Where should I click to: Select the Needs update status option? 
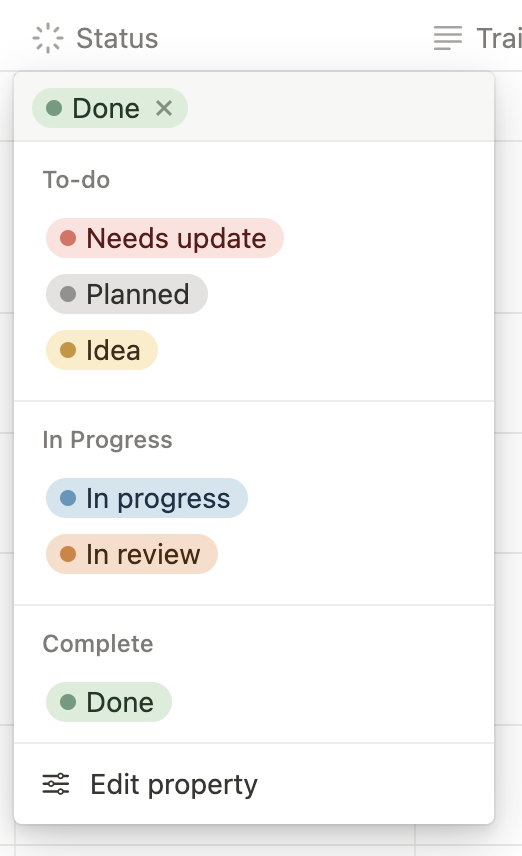click(x=164, y=238)
